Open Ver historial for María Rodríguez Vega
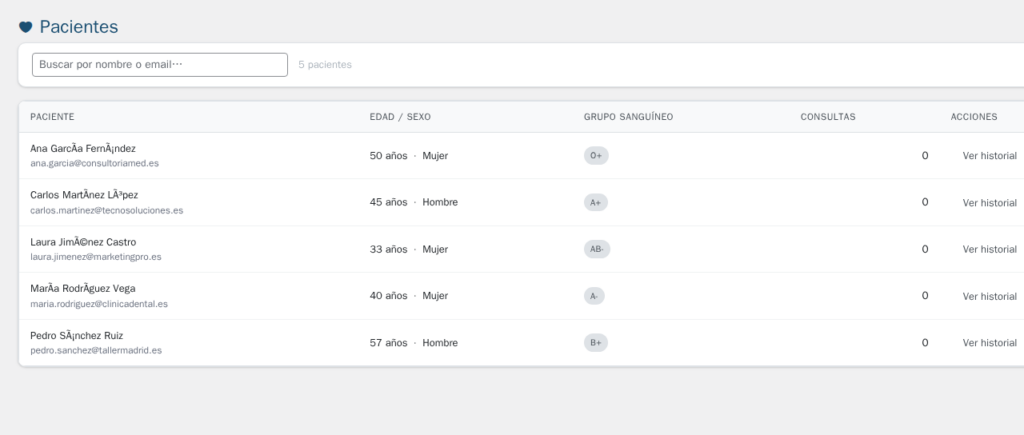The height and width of the screenshot is (435, 1024). (x=989, y=296)
